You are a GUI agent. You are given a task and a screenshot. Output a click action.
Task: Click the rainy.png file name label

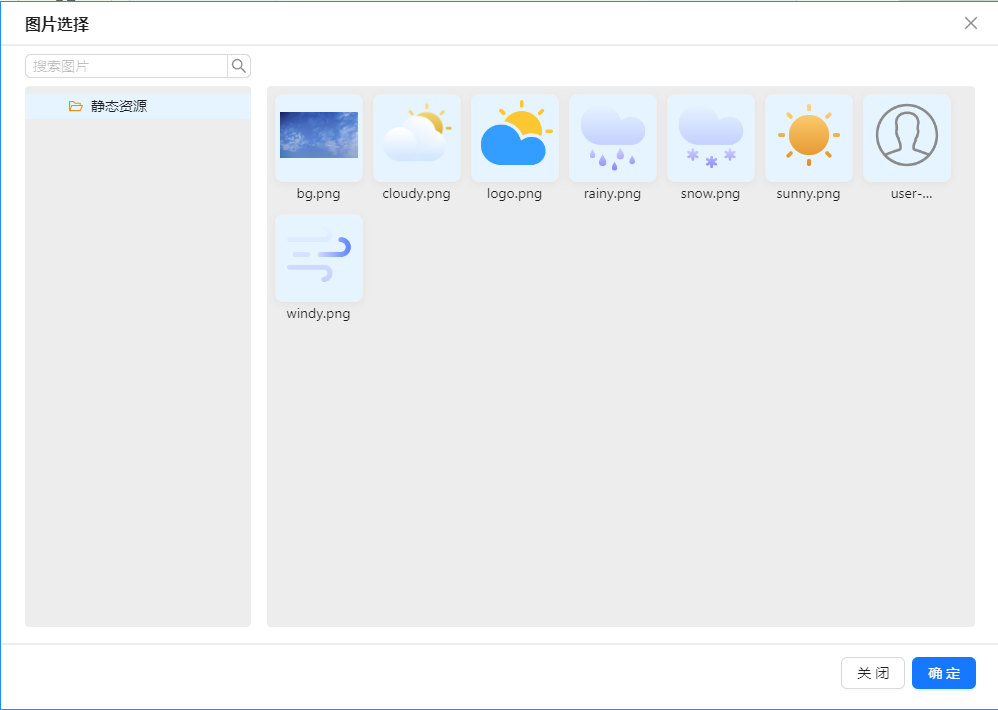pyautogui.click(x=612, y=193)
